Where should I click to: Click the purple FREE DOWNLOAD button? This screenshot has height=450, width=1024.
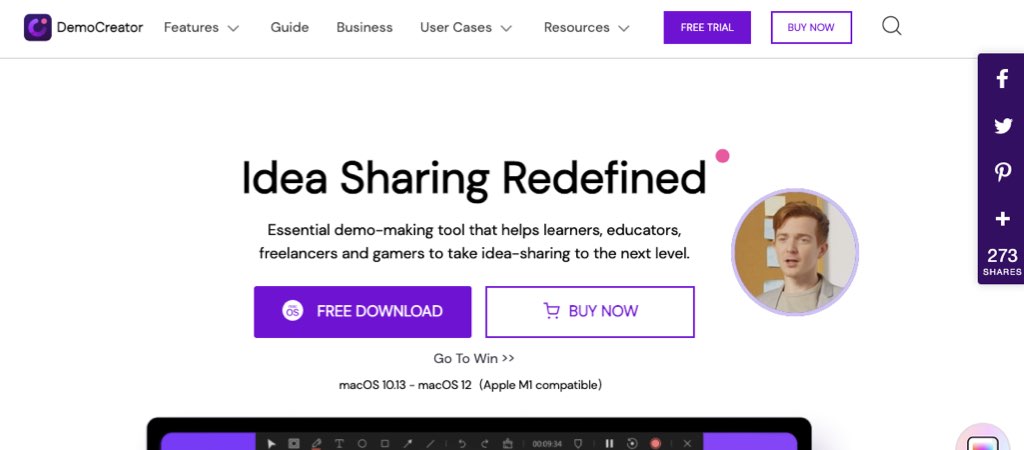click(362, 312)
